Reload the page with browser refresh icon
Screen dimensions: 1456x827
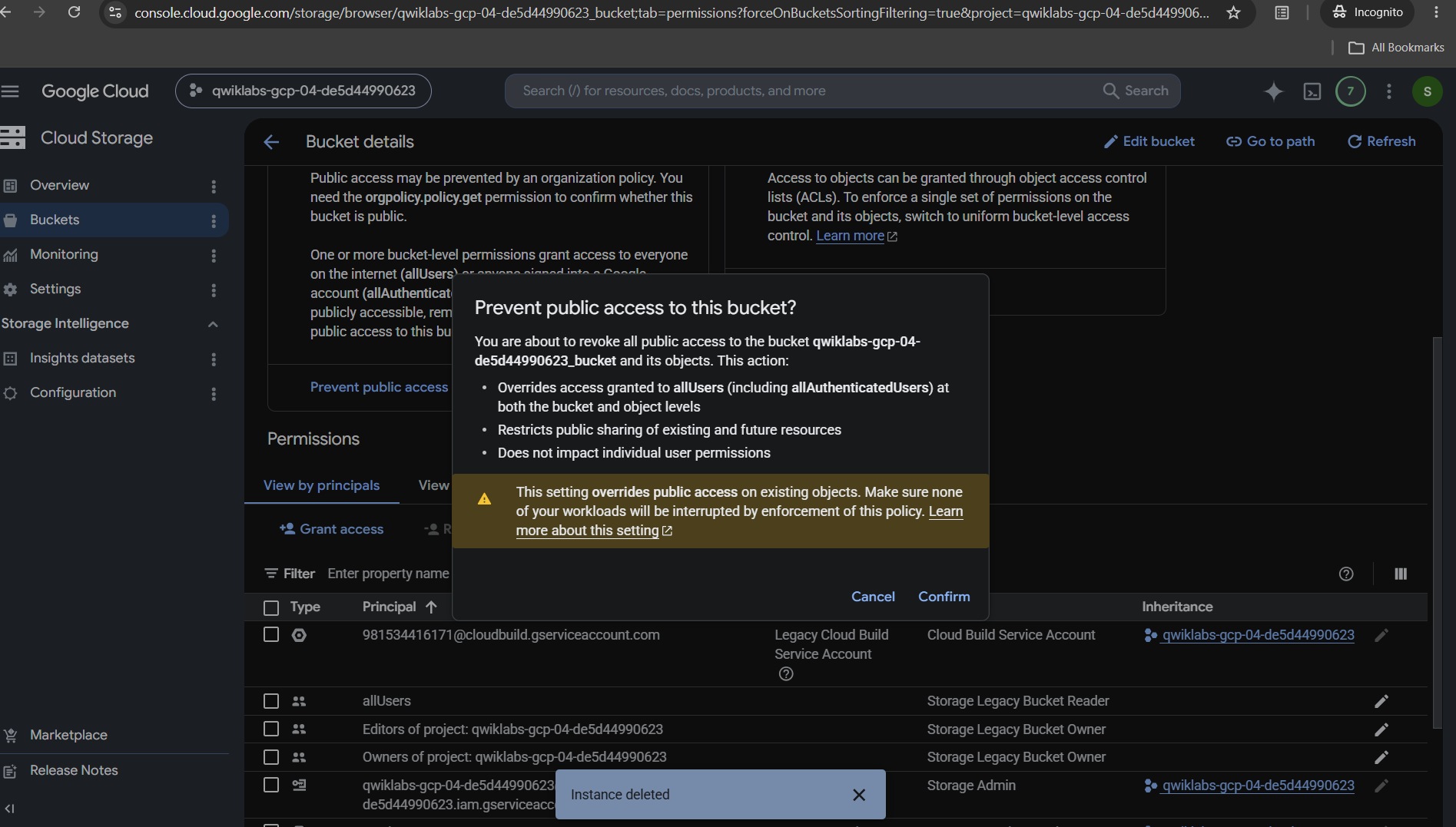point(74,12)
